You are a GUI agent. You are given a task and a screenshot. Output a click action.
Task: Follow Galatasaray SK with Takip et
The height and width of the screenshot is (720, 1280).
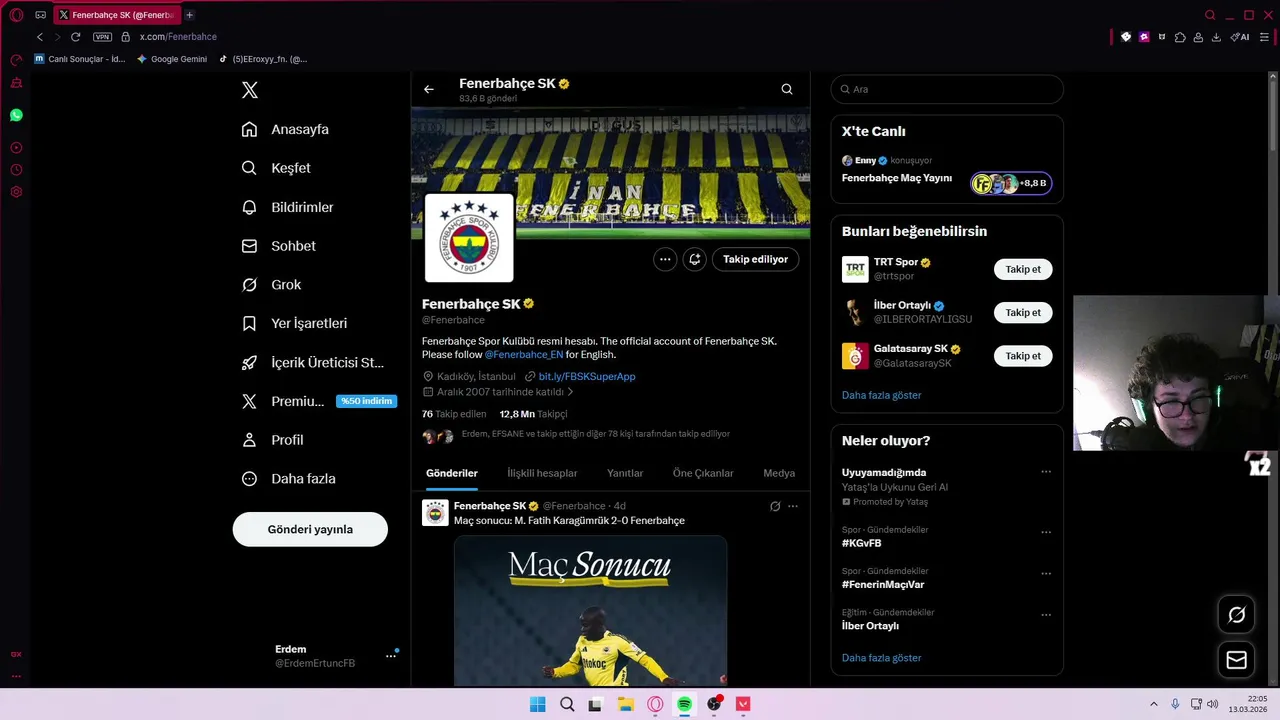click(x=1023, y=356)
